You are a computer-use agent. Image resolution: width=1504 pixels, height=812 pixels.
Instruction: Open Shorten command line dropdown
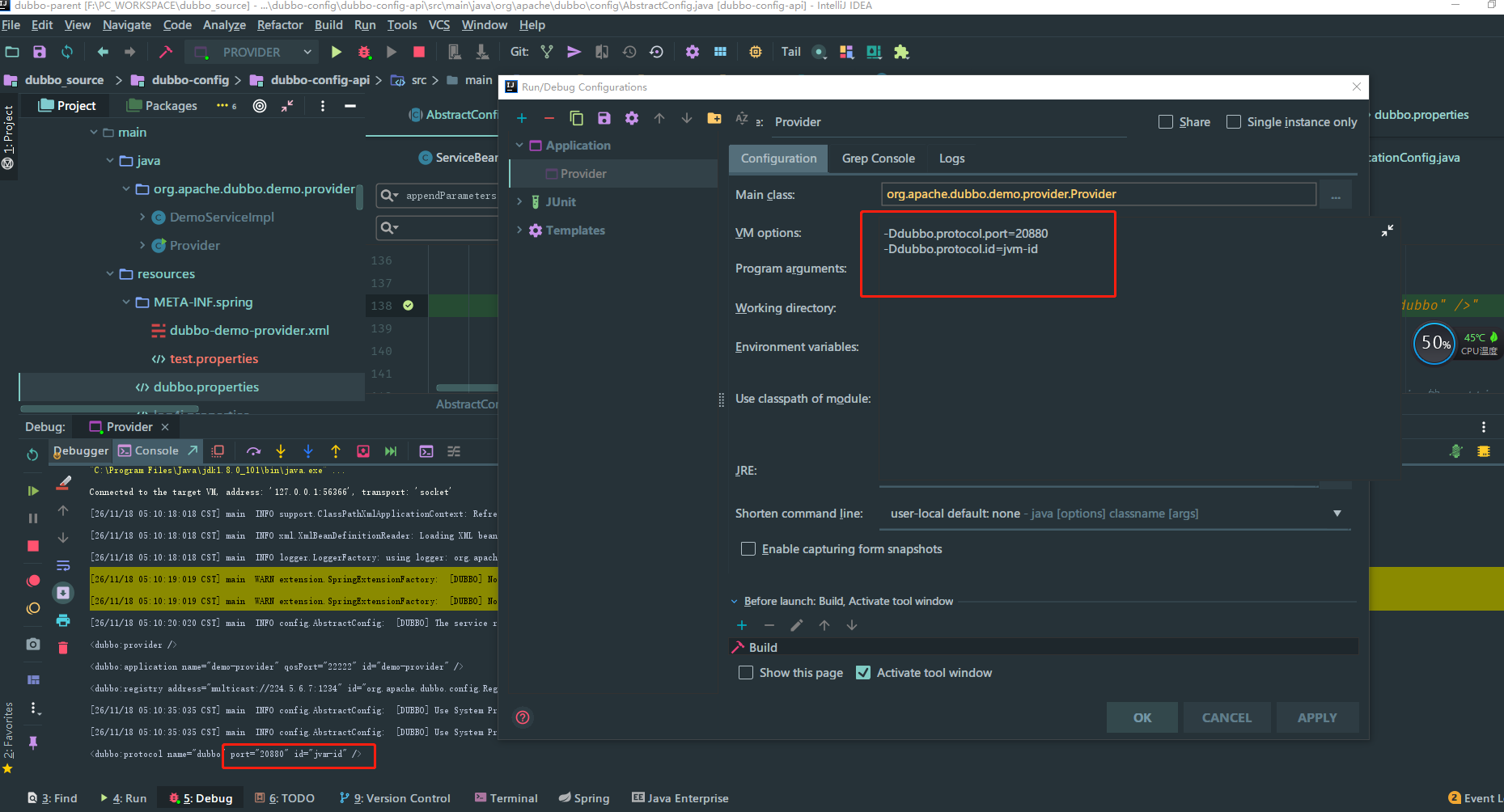point(1337,513)
